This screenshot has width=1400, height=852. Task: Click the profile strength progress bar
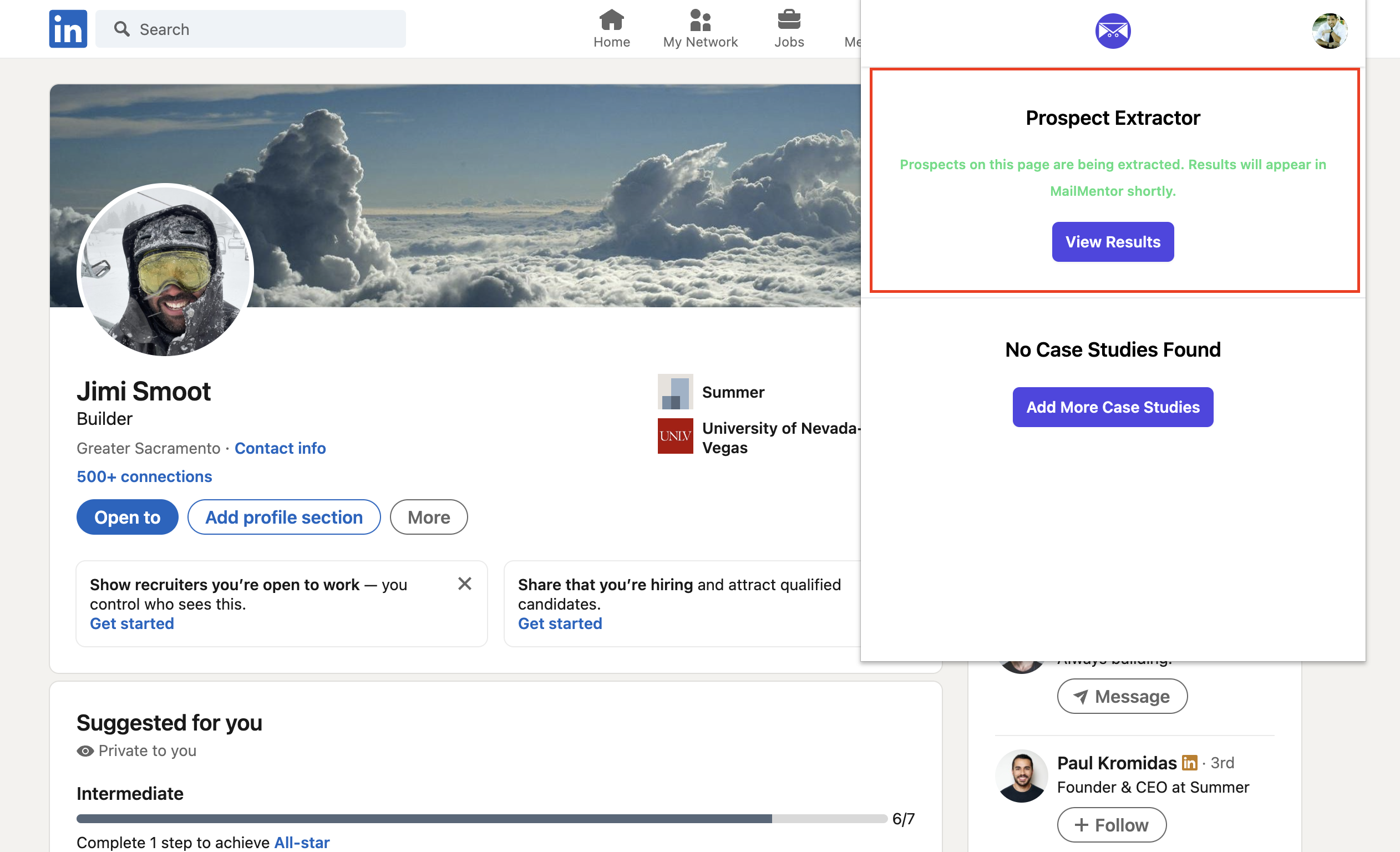[481, 819]
